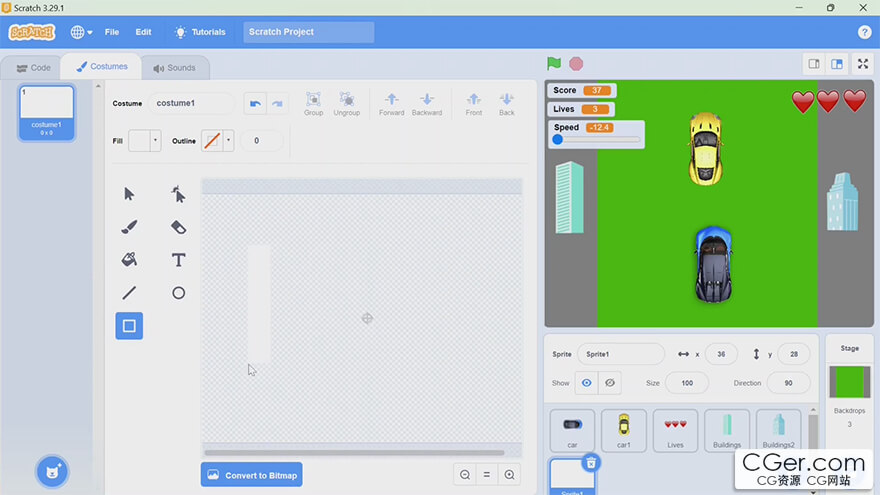Toggle full screen stage mode
The height and width of the screenshot is (495, 880).
click(862, 64)
